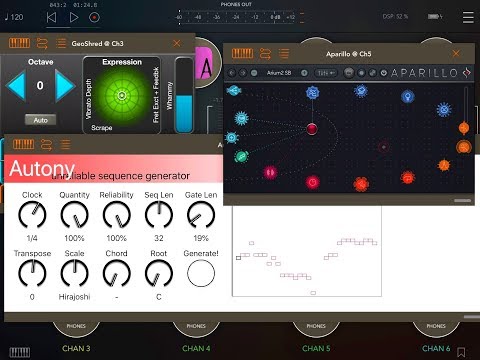
Task: Open the PHONES output above CHAN 4
Action: (x=196, y=328)
